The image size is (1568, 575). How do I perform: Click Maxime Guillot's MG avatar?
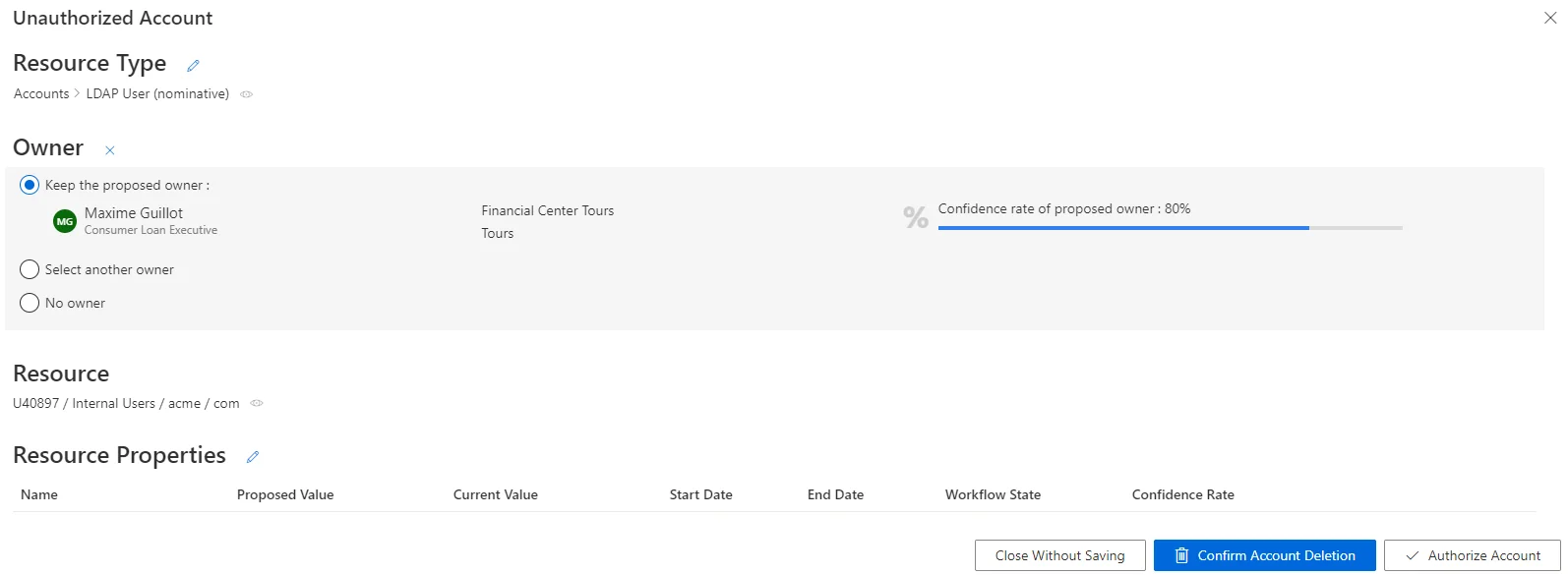point(65,221)
